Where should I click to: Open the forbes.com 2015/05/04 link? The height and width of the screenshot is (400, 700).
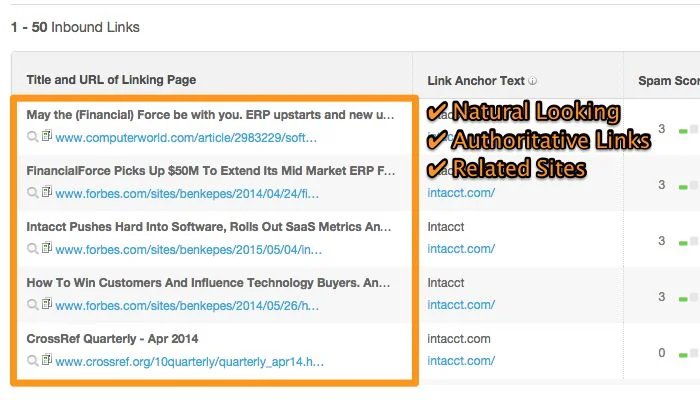(188, 250)
